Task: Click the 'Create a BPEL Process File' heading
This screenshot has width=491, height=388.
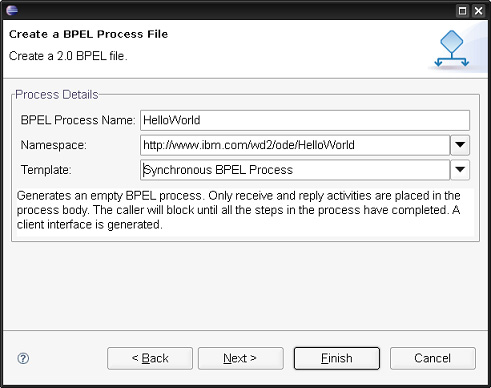Action: [89, 34]
